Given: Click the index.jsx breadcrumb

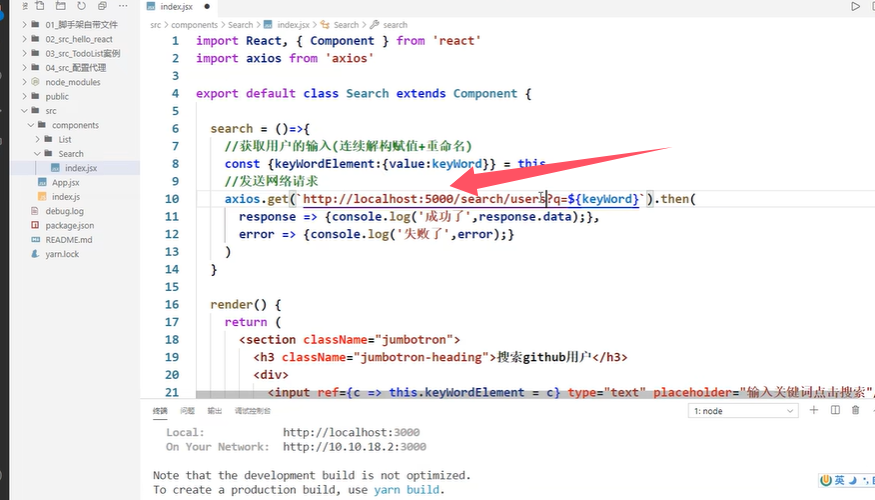Looking at the screenshot, I should tap(293, 25).
